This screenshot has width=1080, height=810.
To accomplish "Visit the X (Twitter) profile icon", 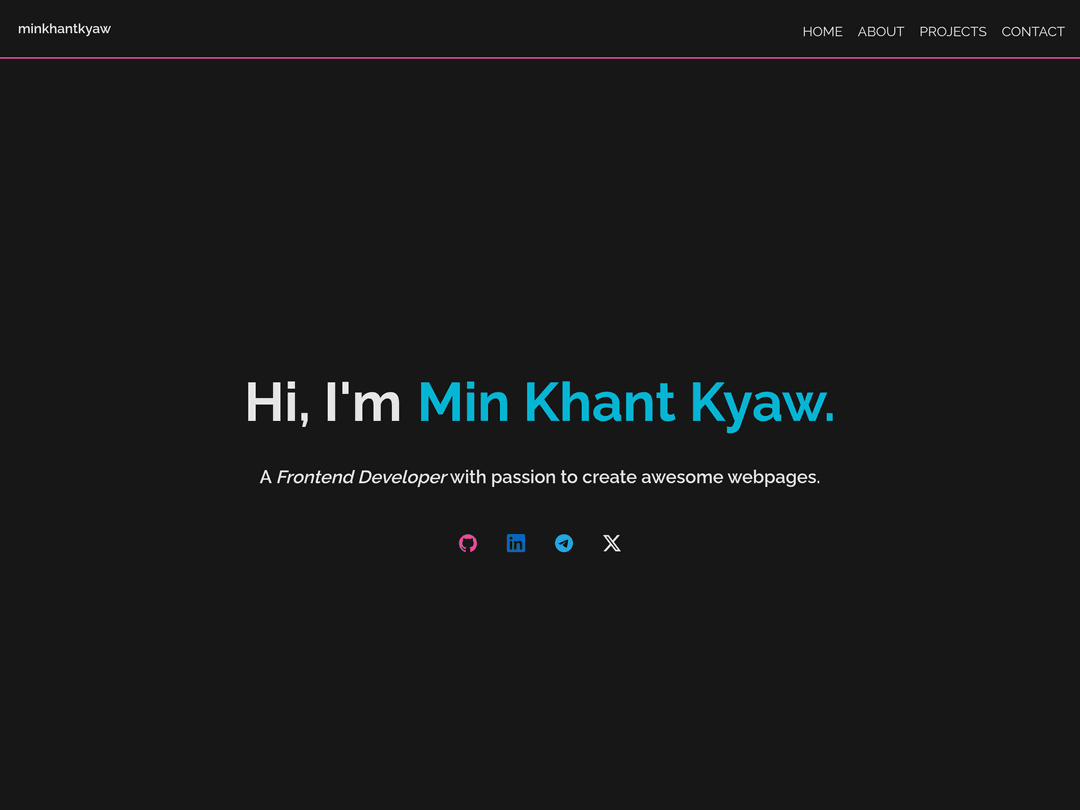I will coord(612,543).
